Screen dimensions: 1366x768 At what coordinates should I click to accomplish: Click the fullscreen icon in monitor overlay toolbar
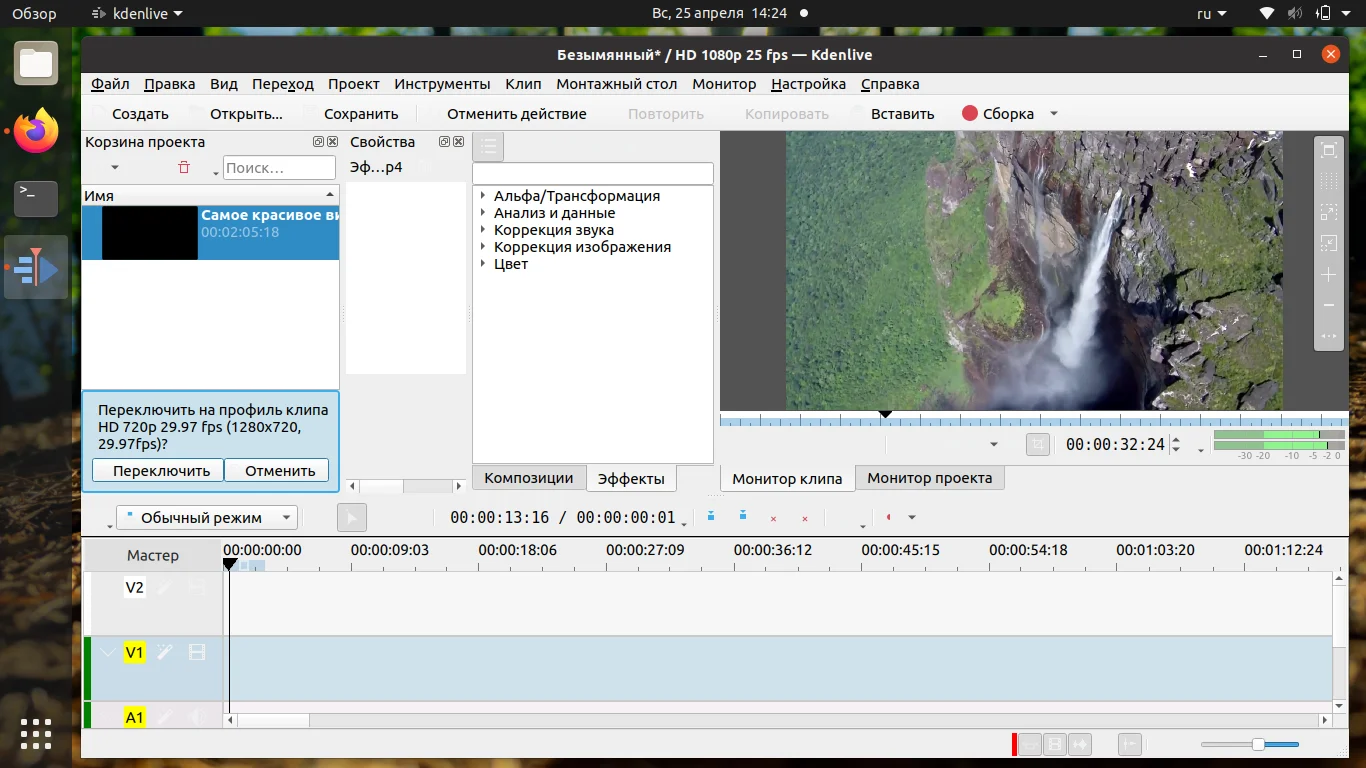(1328, 151)
